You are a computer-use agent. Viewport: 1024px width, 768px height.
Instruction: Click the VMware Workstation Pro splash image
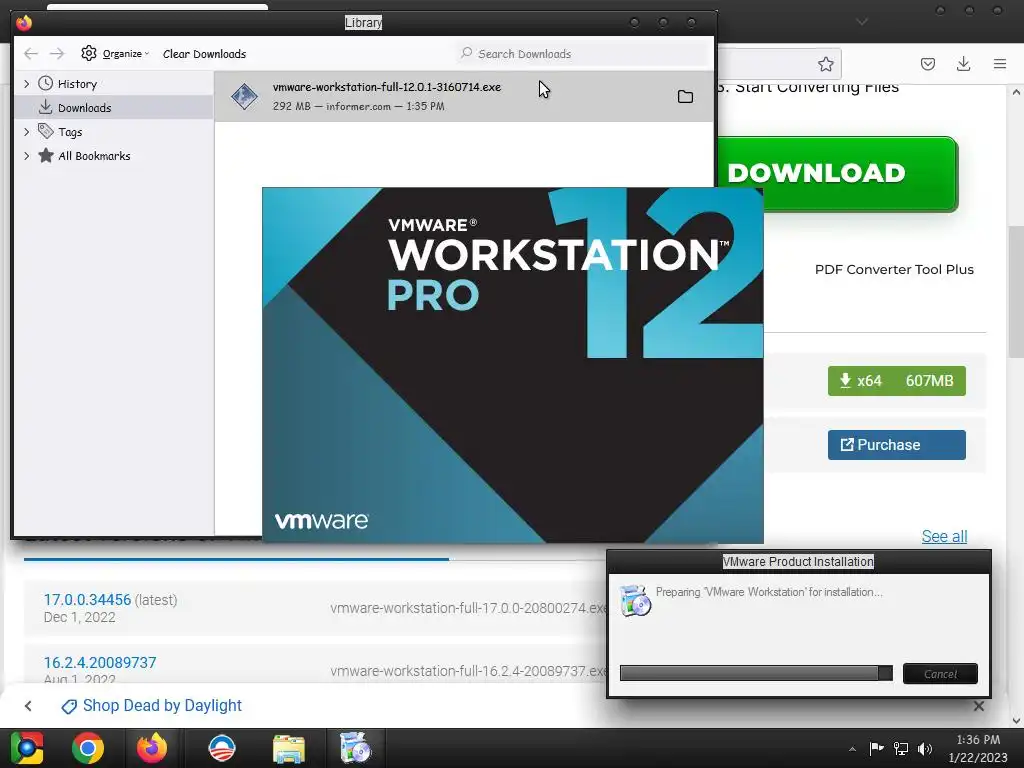[x=513, y=366]
